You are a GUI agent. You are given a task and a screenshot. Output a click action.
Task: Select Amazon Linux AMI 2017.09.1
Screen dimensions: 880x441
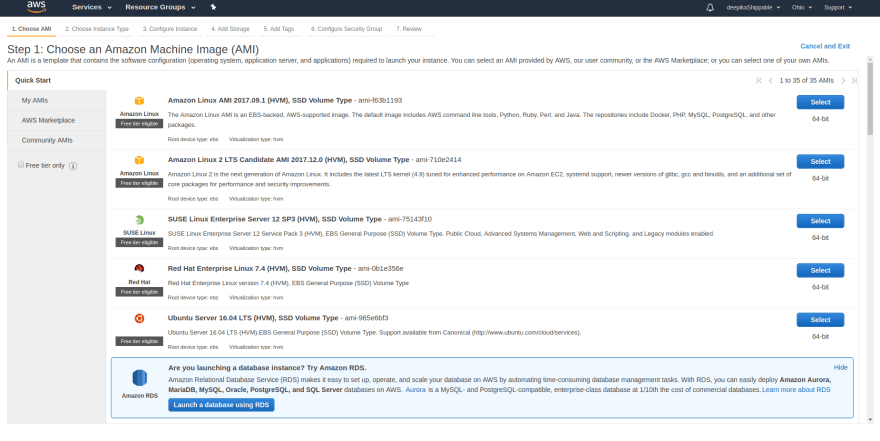click(x=820, y=102)
